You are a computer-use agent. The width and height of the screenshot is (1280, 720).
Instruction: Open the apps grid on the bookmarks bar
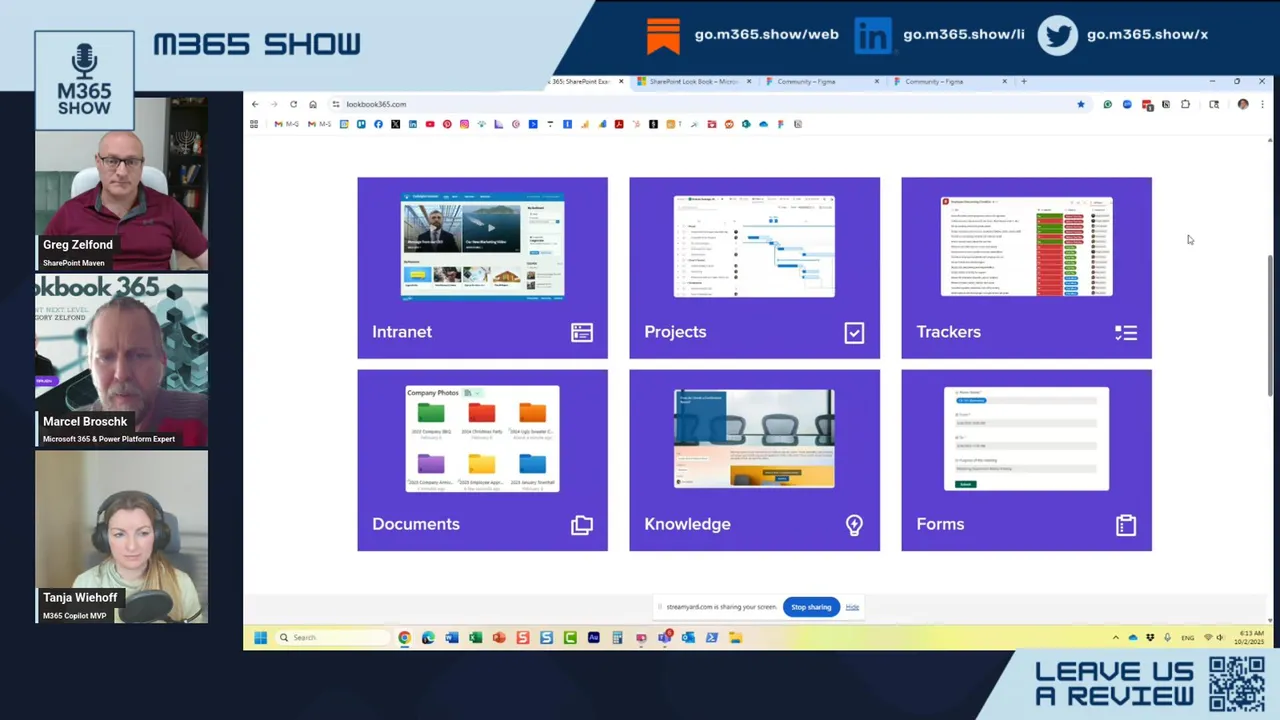point(254,124)
